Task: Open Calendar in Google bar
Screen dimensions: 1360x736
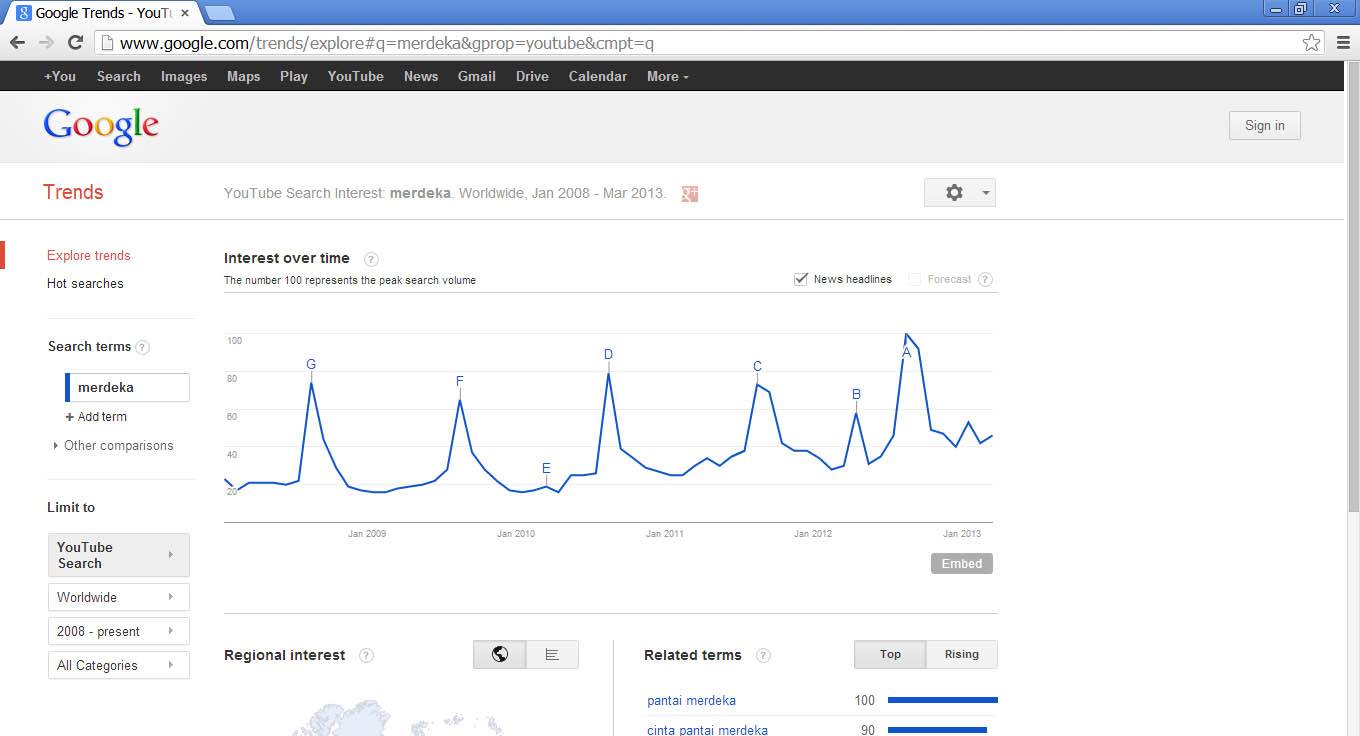Action: [598, 76]
